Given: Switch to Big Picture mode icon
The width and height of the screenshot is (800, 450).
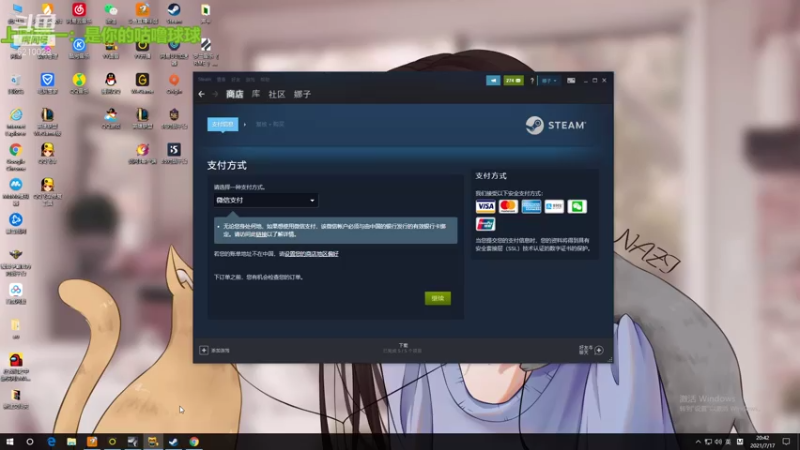Looking at the screenshot, I should [x=571, y=81].
